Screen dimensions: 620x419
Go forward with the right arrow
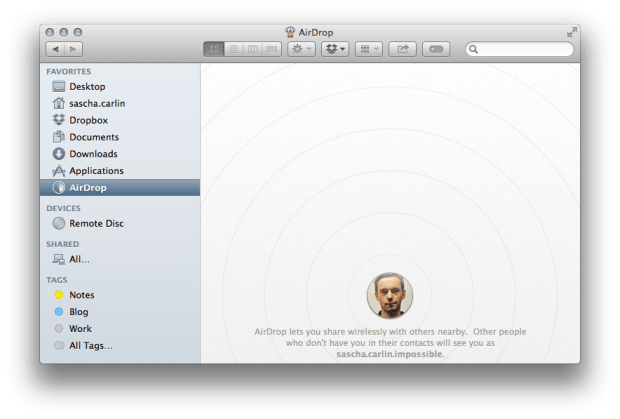[x=74, y=49]
